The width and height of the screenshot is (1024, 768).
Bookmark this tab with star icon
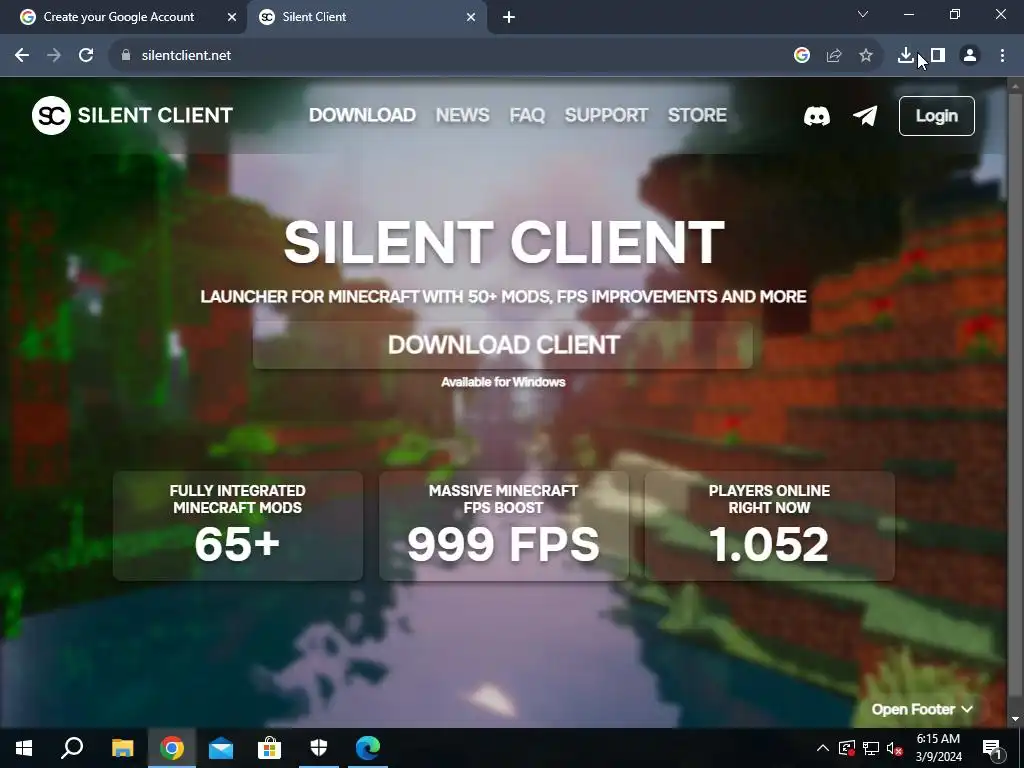(x=866, y=56)
